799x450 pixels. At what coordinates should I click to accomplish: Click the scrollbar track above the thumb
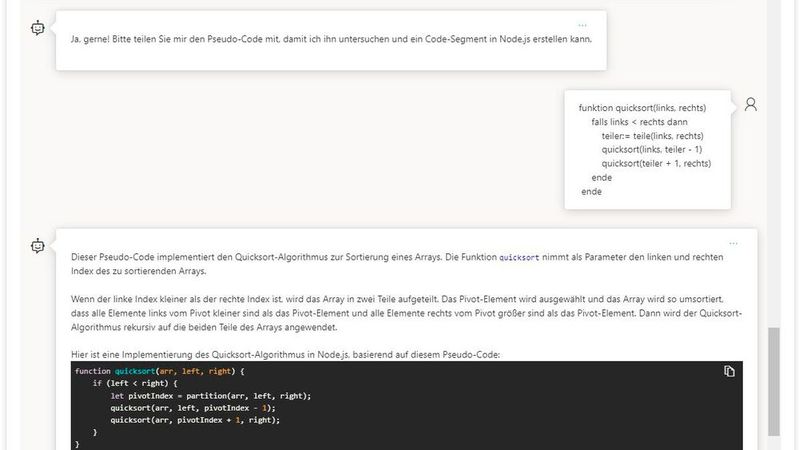(x=773, y=150)
